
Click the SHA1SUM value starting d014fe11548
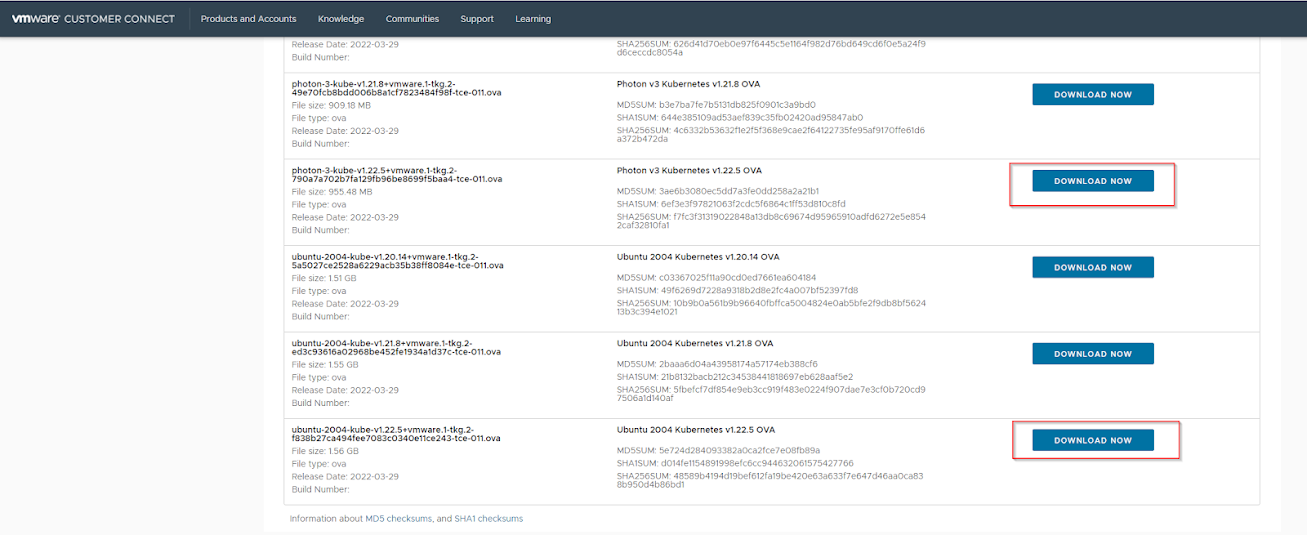pyautogui.click(x=757, y=463)
